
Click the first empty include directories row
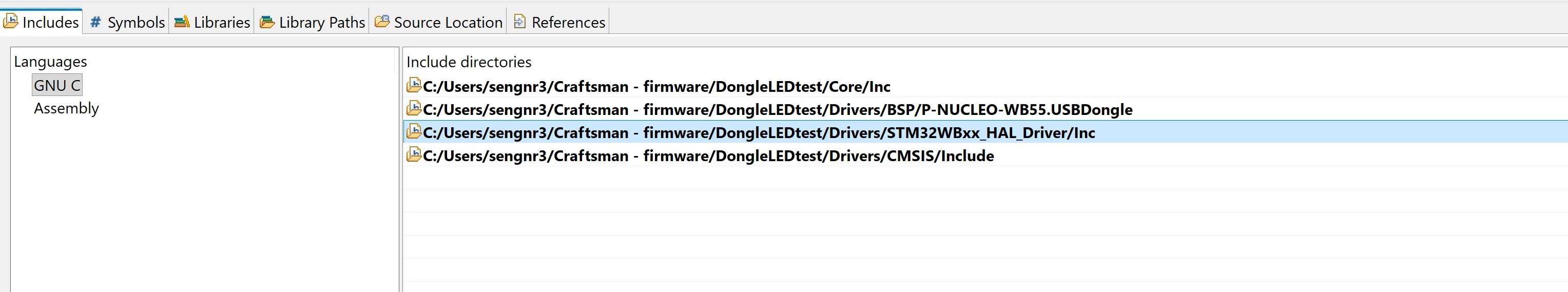985,178
